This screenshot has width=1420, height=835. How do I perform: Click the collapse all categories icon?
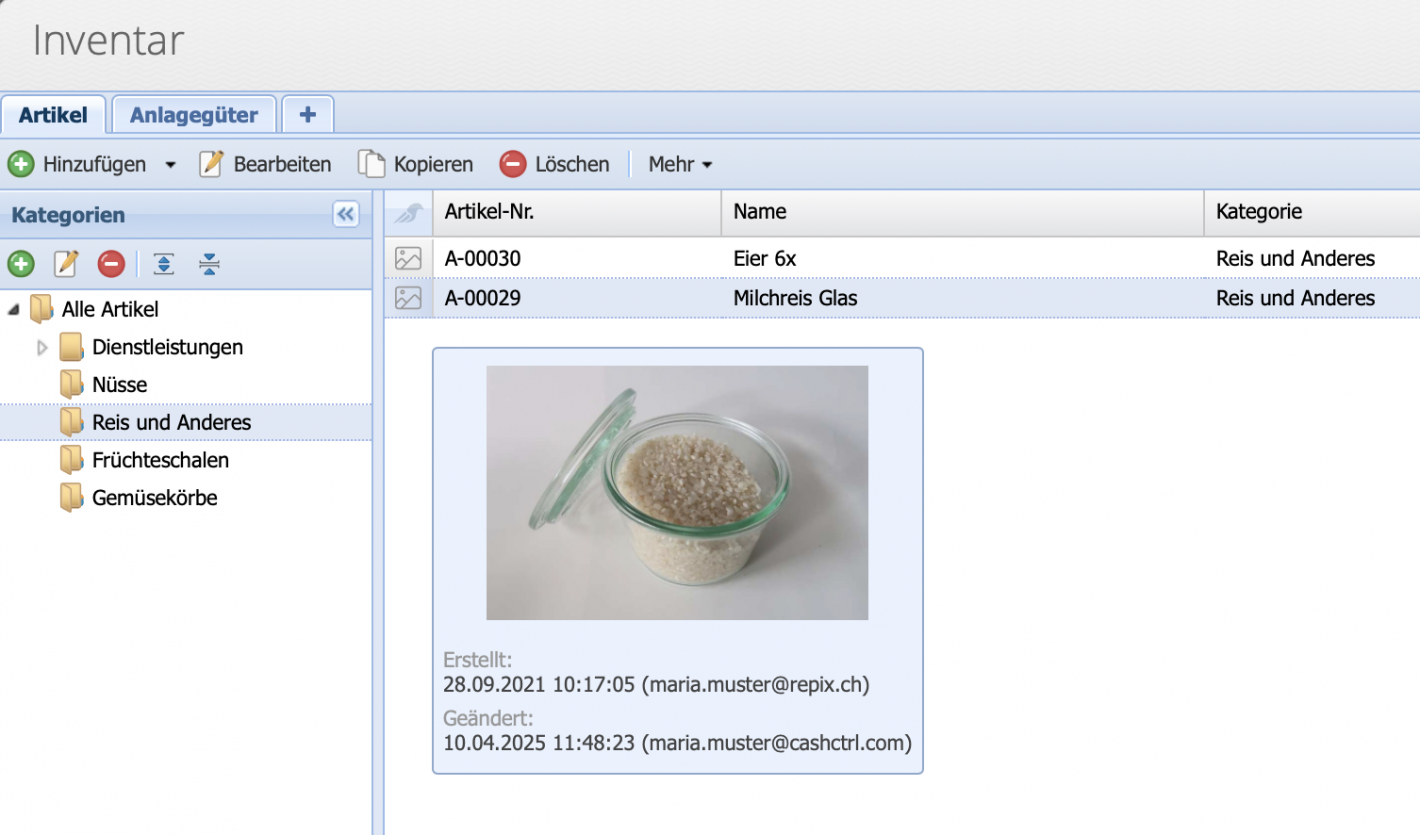pyautogui.click(x=208, y=264)
